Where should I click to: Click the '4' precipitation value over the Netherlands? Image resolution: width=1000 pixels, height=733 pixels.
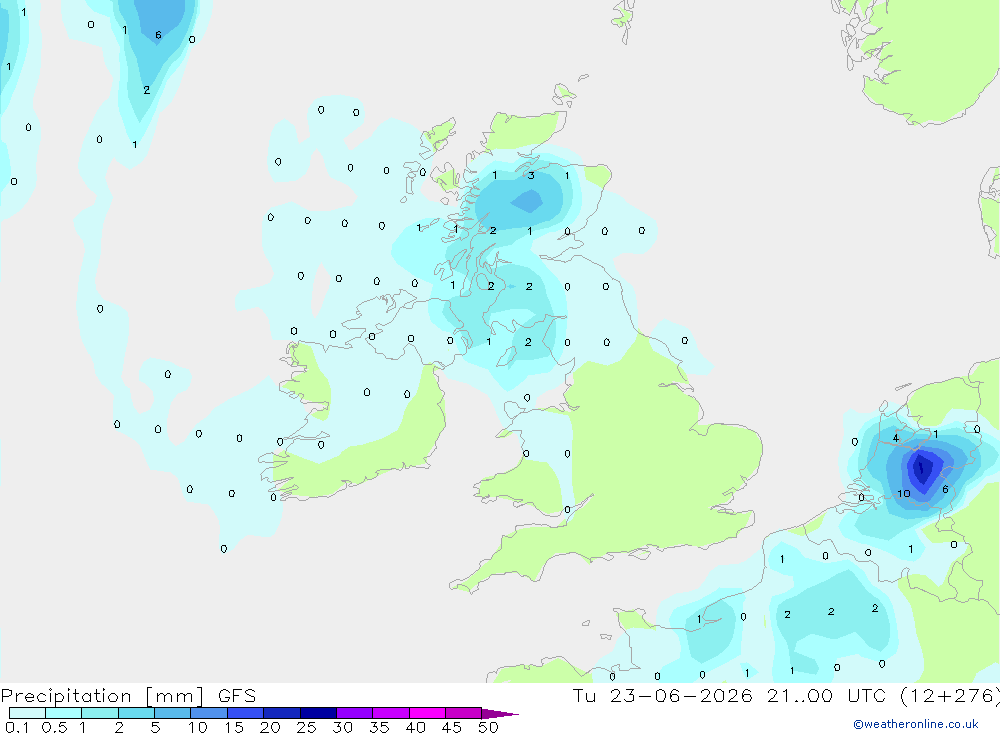pyautogui.click(x=896, y=438)
